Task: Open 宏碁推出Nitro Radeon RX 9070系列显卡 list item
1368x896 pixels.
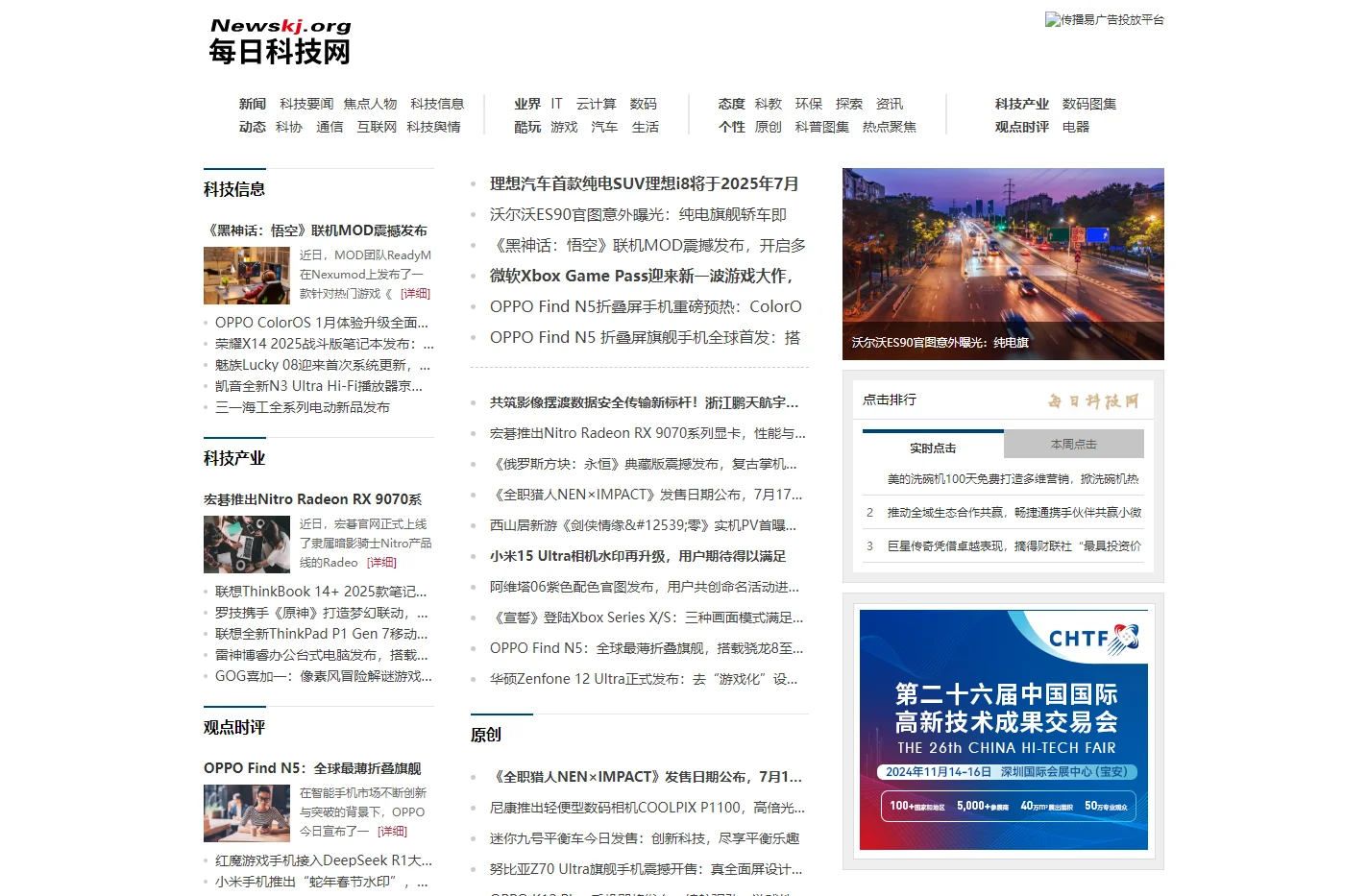Action: pos(647,433)
